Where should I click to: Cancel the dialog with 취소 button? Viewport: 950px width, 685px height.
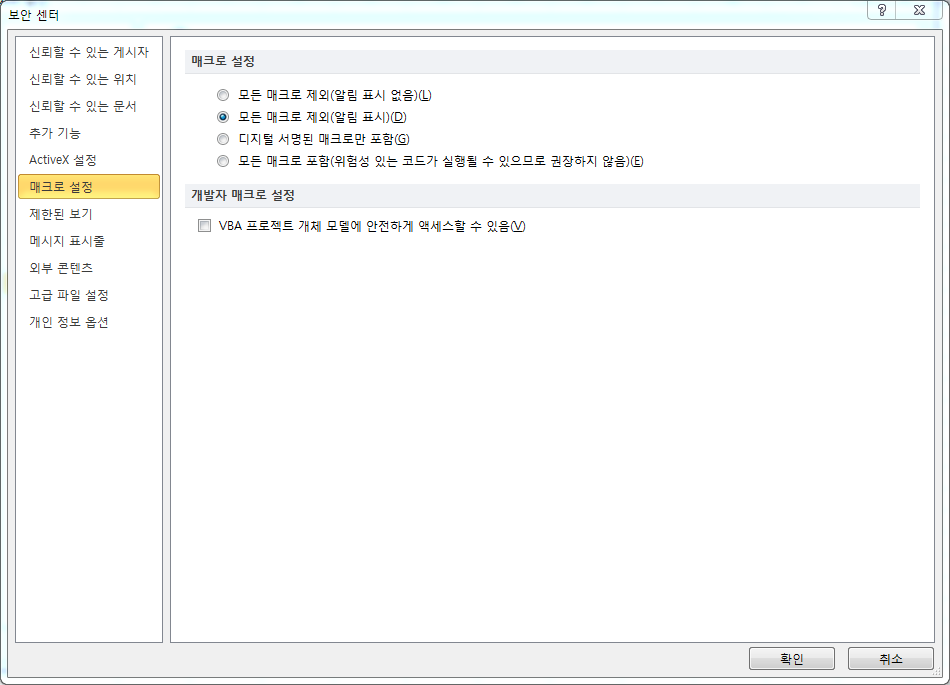point(890,658)
